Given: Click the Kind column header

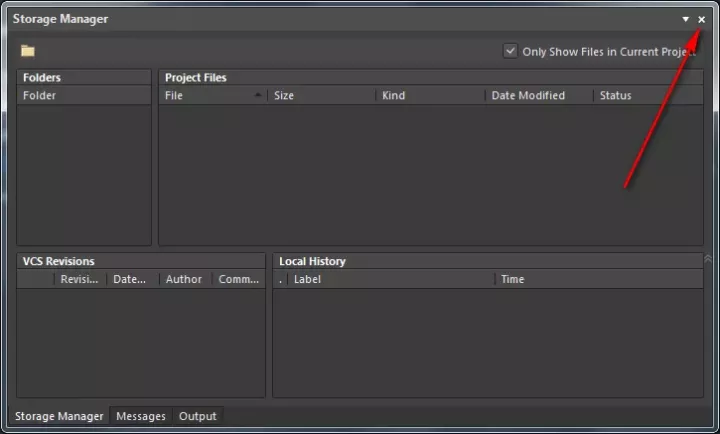Looking at the screenshot, I should point(430,96).
